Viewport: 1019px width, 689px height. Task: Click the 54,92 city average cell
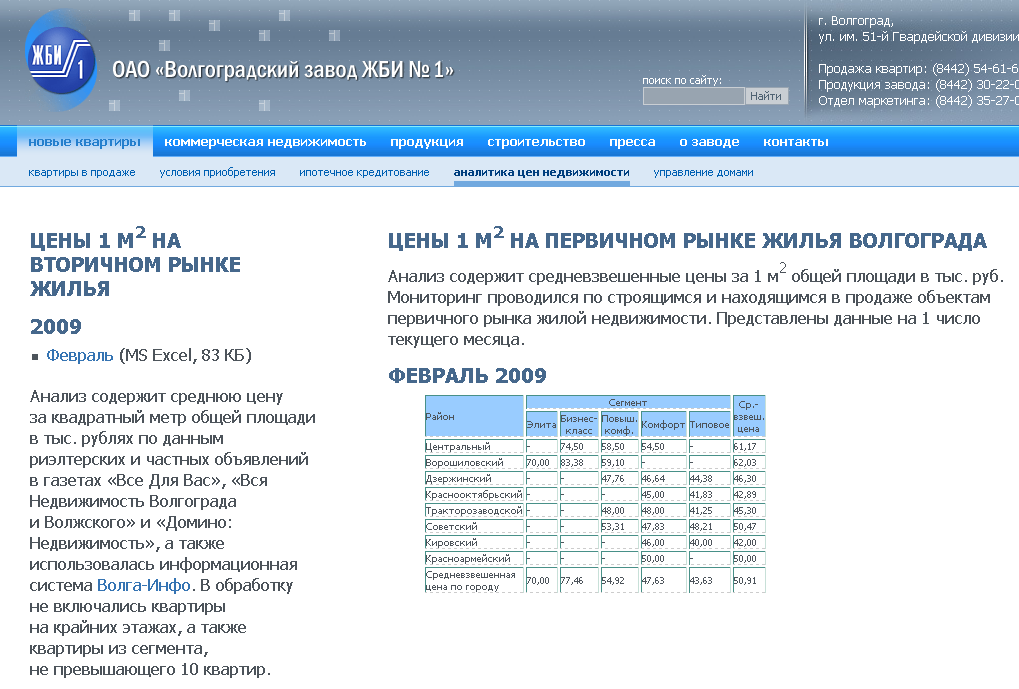(x=619, y=580)
